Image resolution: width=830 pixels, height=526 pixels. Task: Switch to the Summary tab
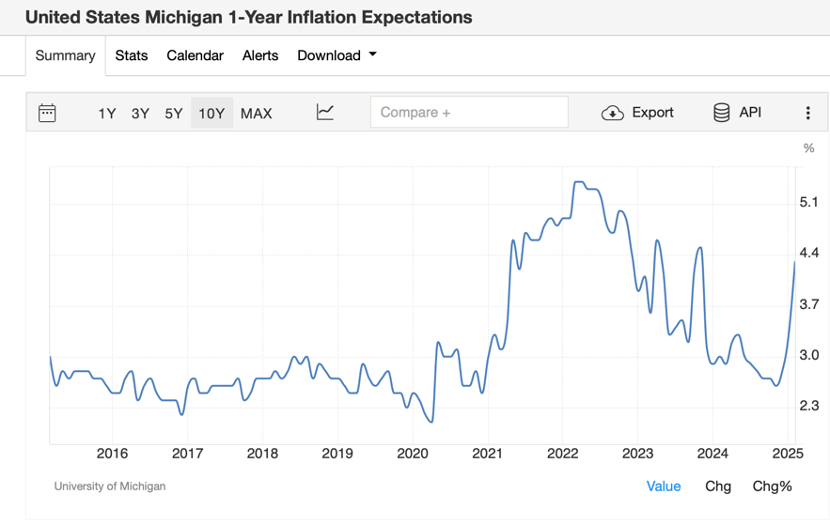(x=65, y=56)
